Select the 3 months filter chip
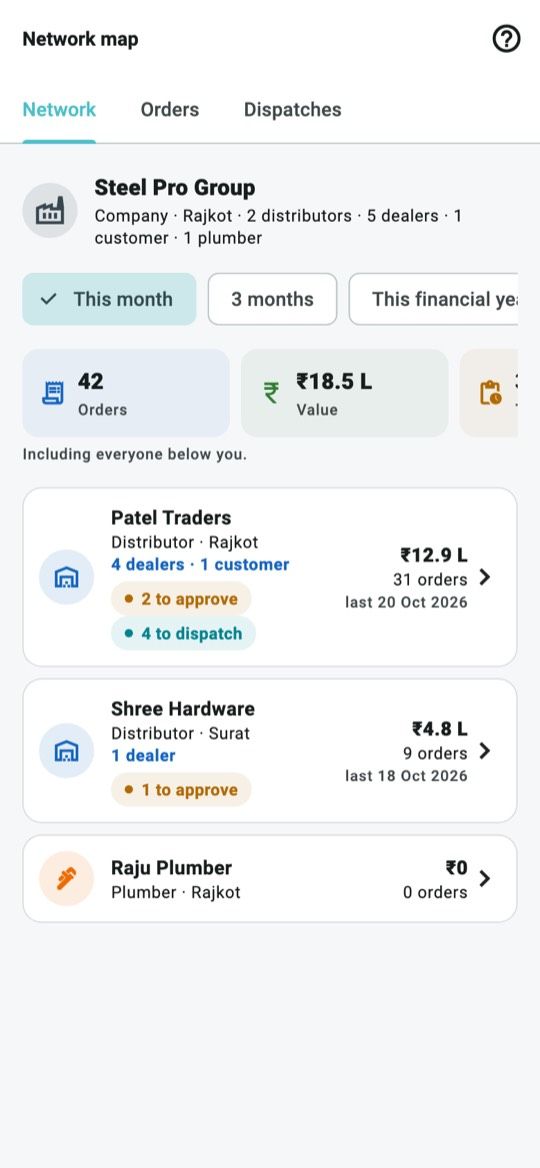Screen dimensions: 540x1168 click(273, 299)
